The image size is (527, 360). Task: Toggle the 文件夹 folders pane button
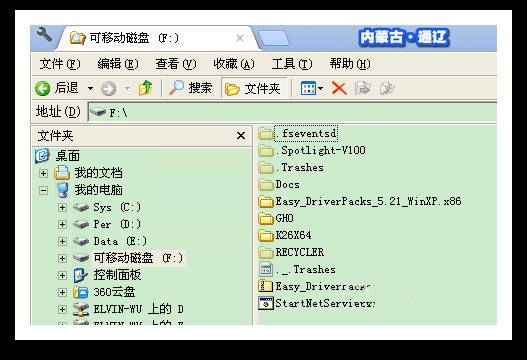pos(254,89)
